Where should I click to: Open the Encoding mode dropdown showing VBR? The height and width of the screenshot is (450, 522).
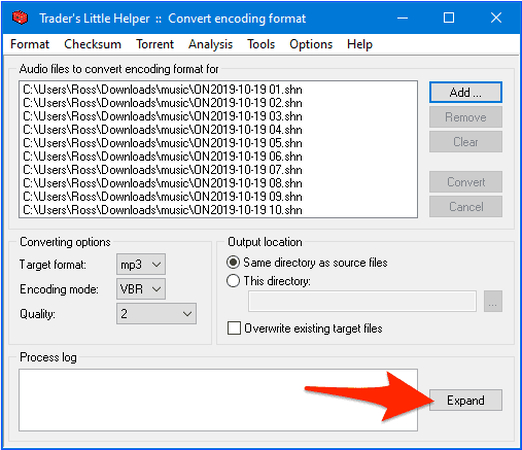(141, 289)
